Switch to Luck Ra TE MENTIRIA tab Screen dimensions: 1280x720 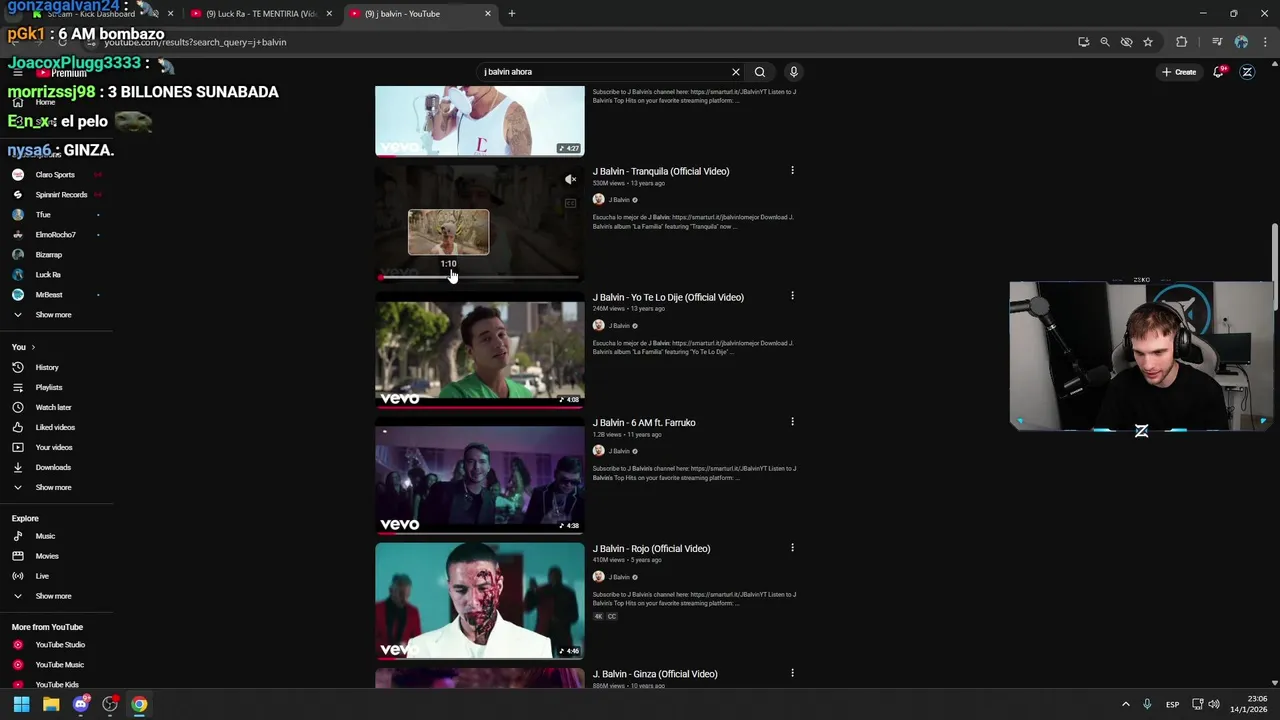tap(261, 14)
